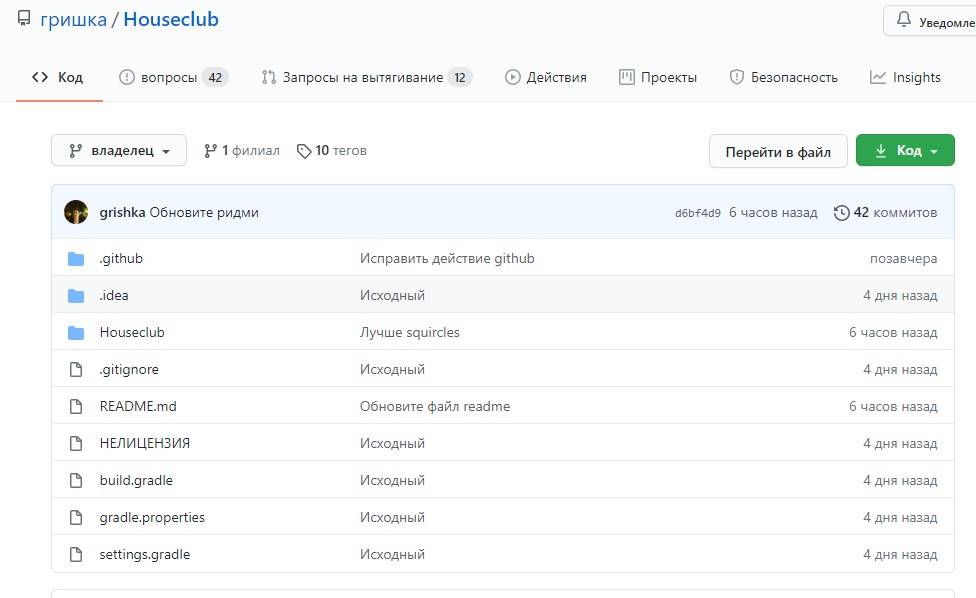Open the Запросы на вытягивание tab
The width and height of the screenshot is (976, 598).
365,77
